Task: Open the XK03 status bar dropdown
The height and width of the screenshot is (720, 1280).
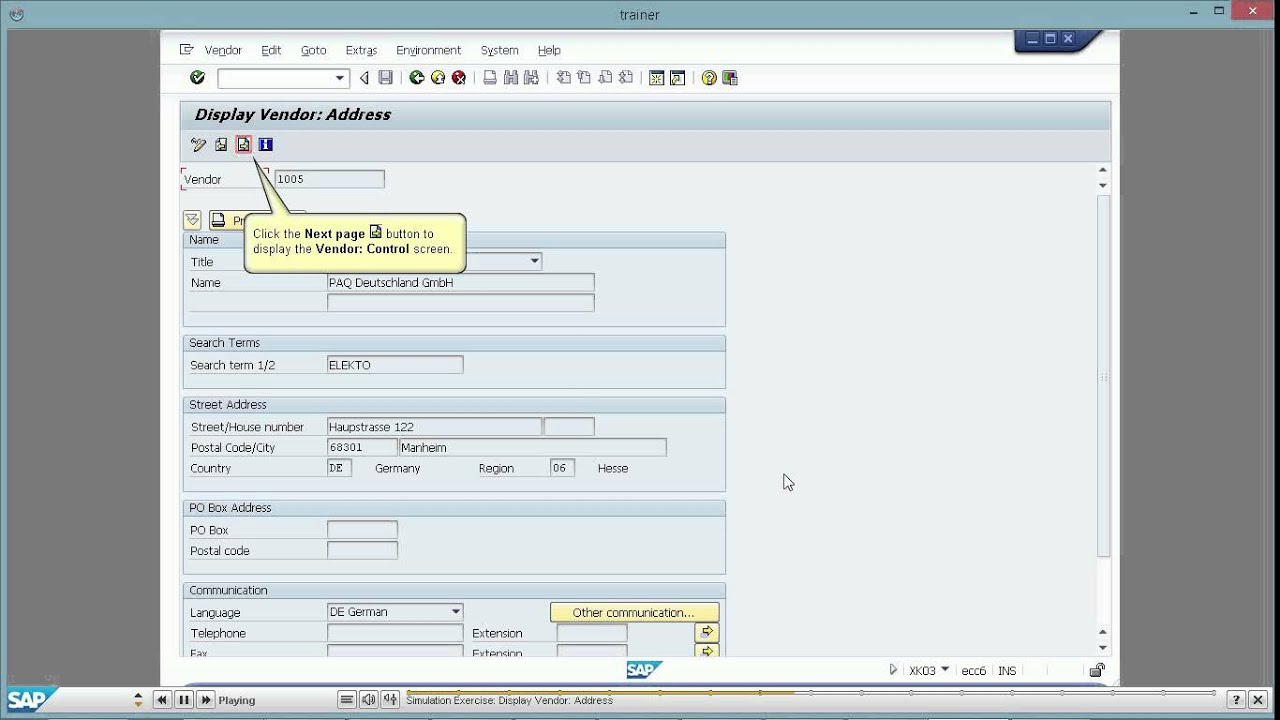Action: click(945, 670)
